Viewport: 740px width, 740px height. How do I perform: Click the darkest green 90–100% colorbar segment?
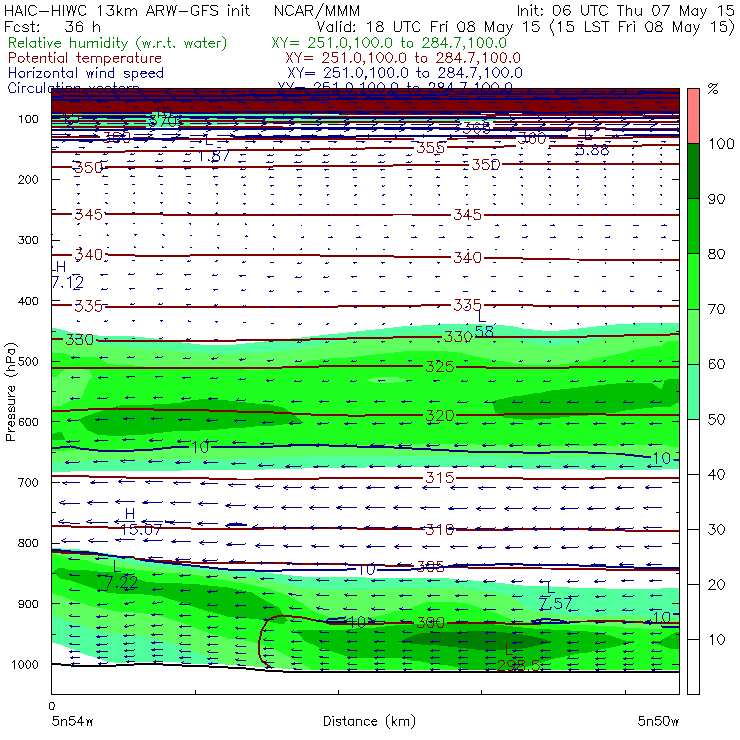[x=693, y=171]
